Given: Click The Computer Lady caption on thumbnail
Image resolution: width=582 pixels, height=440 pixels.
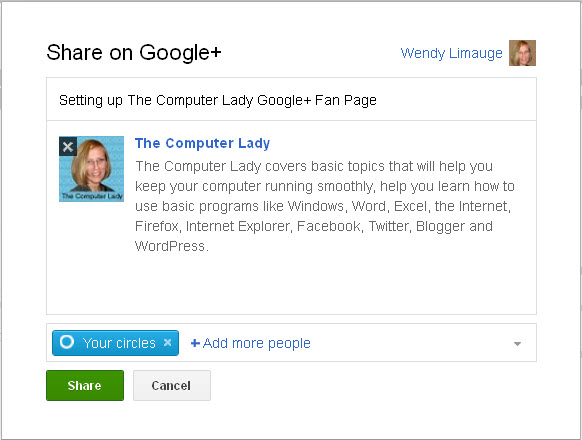Looking at the screenshot, I should pyautogui.click(x=92, y=196).
